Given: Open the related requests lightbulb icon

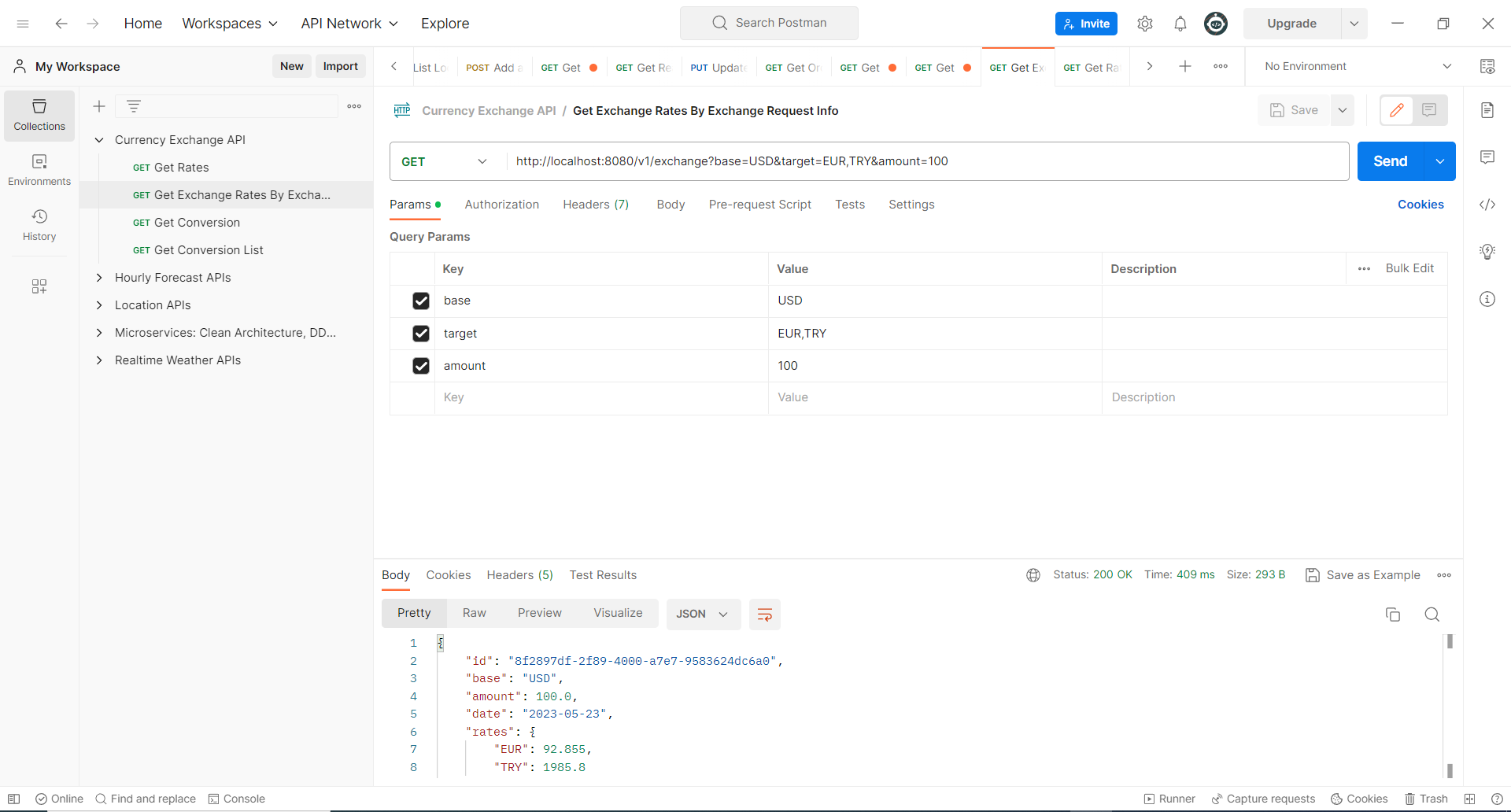Looking at the screenshot, I should pyautogui.click(x=1487, y=252).
